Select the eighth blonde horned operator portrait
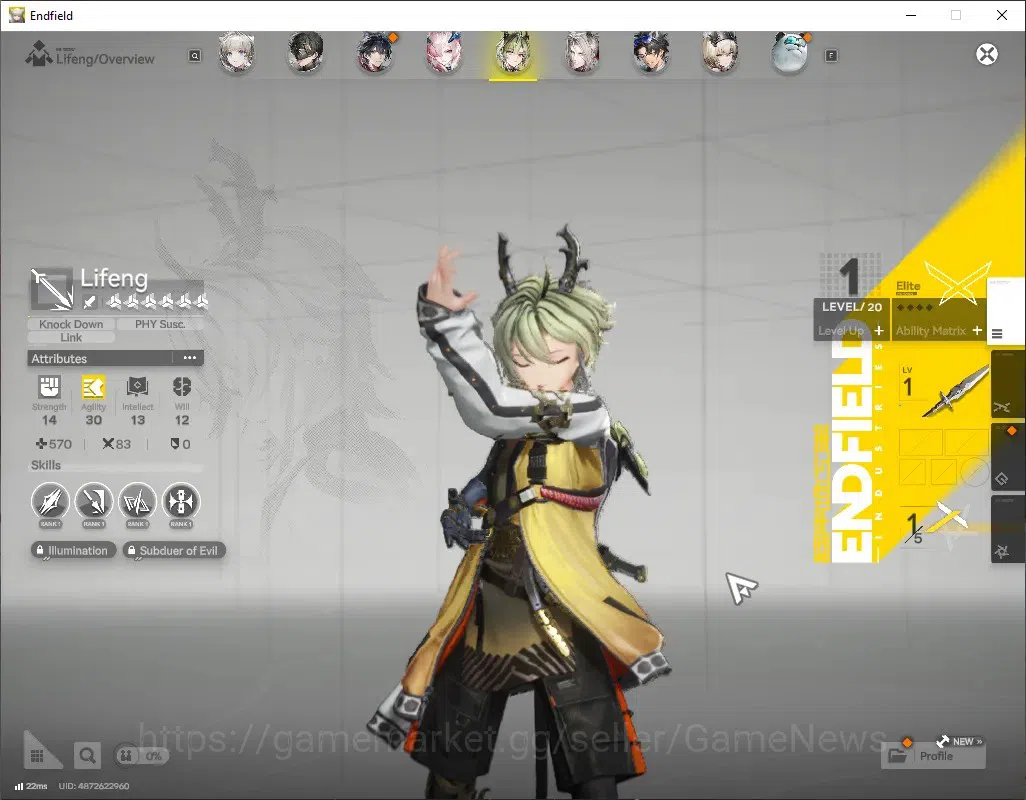The width and height of the screenshot is (1026, 800). click(x=720, y=52)
